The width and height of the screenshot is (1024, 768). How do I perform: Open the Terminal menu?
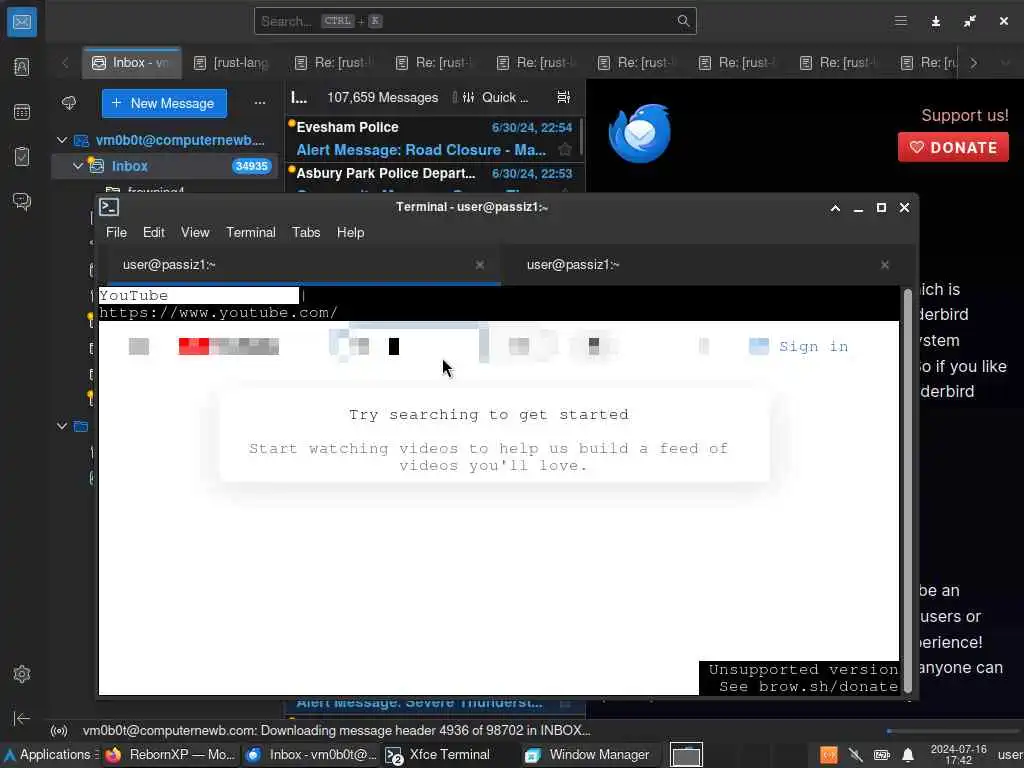point(251,232)
